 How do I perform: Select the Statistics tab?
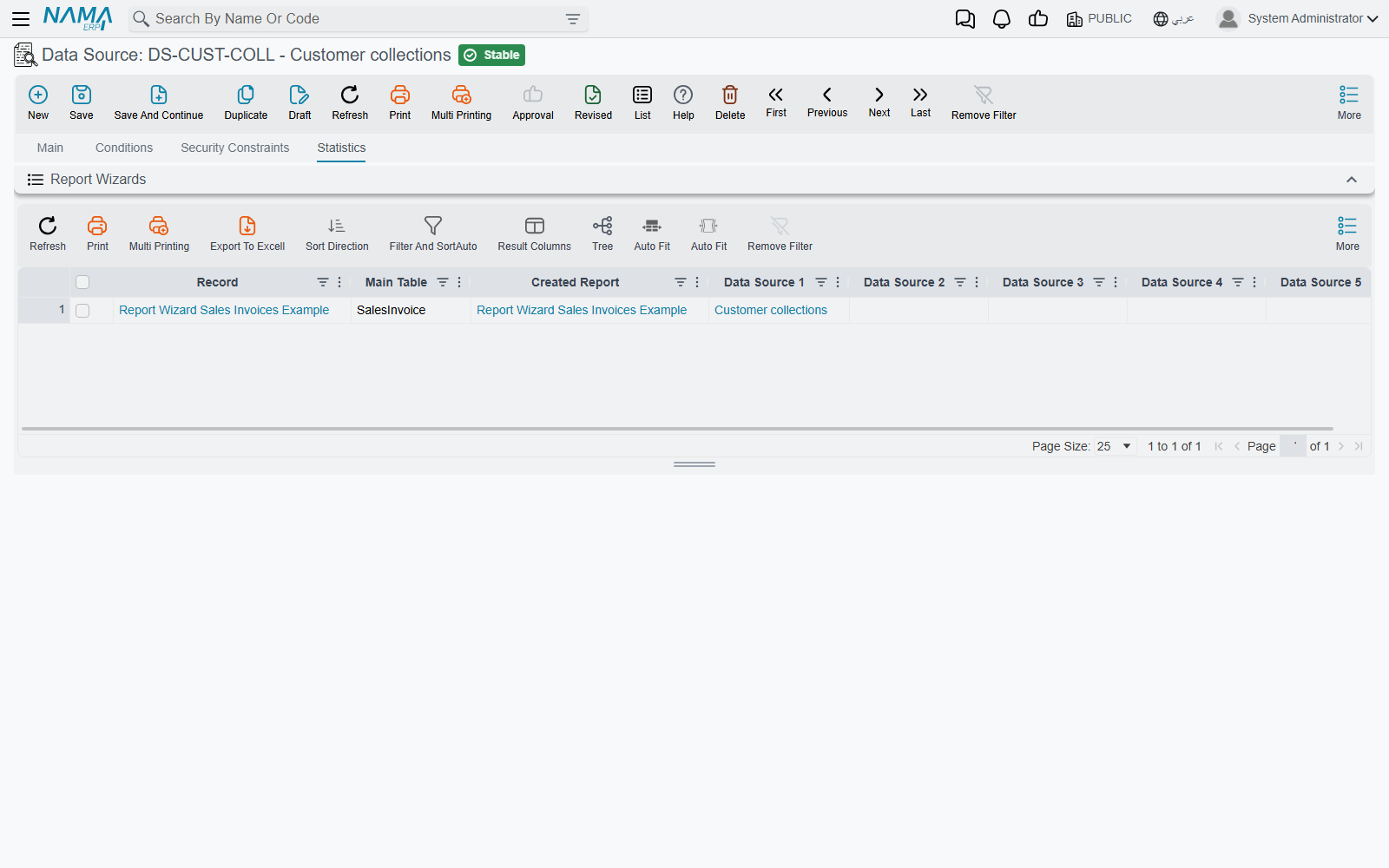[x=341, y=148]
